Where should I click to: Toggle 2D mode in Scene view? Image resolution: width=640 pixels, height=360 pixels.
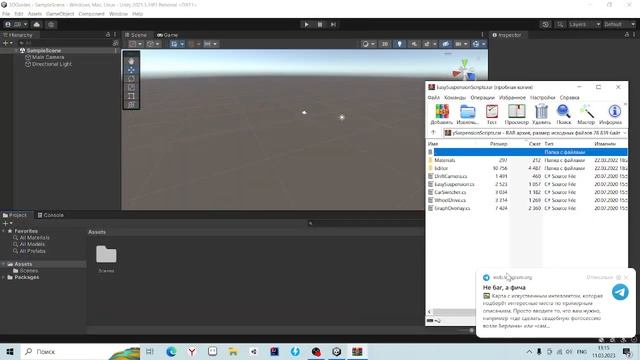384,44
